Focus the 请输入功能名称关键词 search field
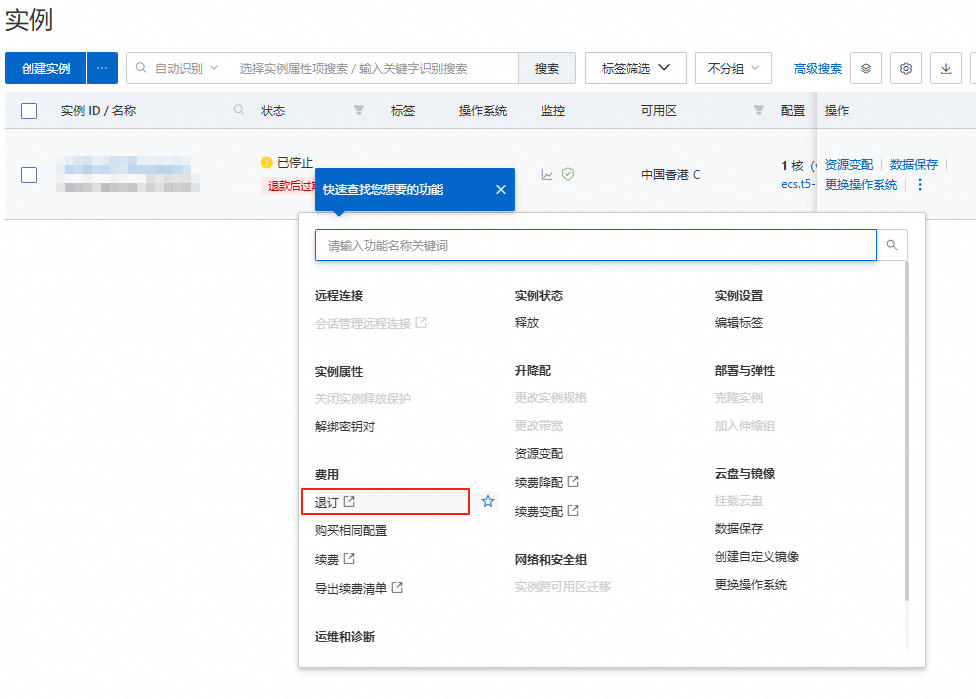Image resolution: width=976 pixels, height=699 pixels. coord(596,245)
